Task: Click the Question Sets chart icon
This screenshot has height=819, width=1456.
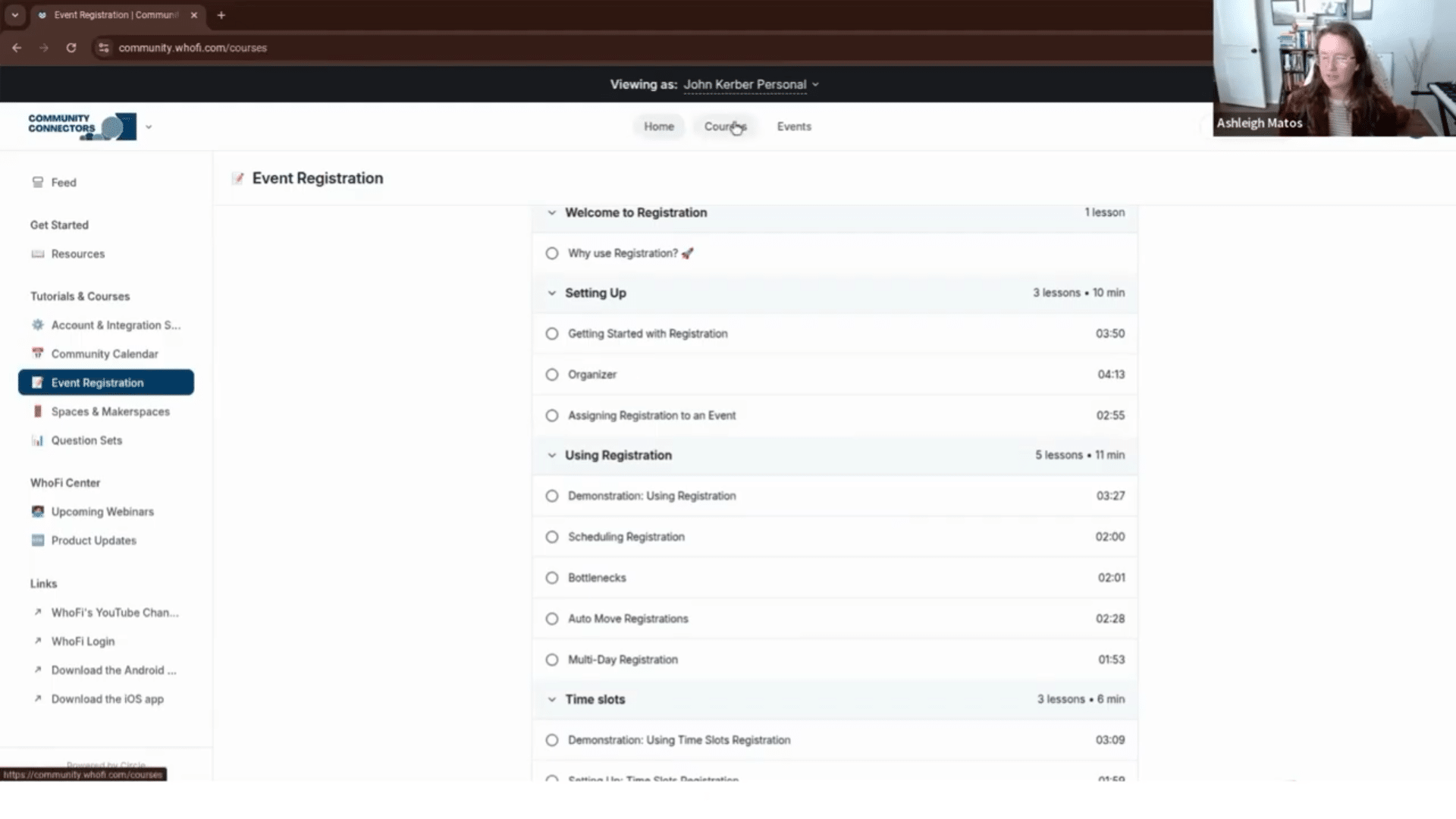Action: pos(38,440)
